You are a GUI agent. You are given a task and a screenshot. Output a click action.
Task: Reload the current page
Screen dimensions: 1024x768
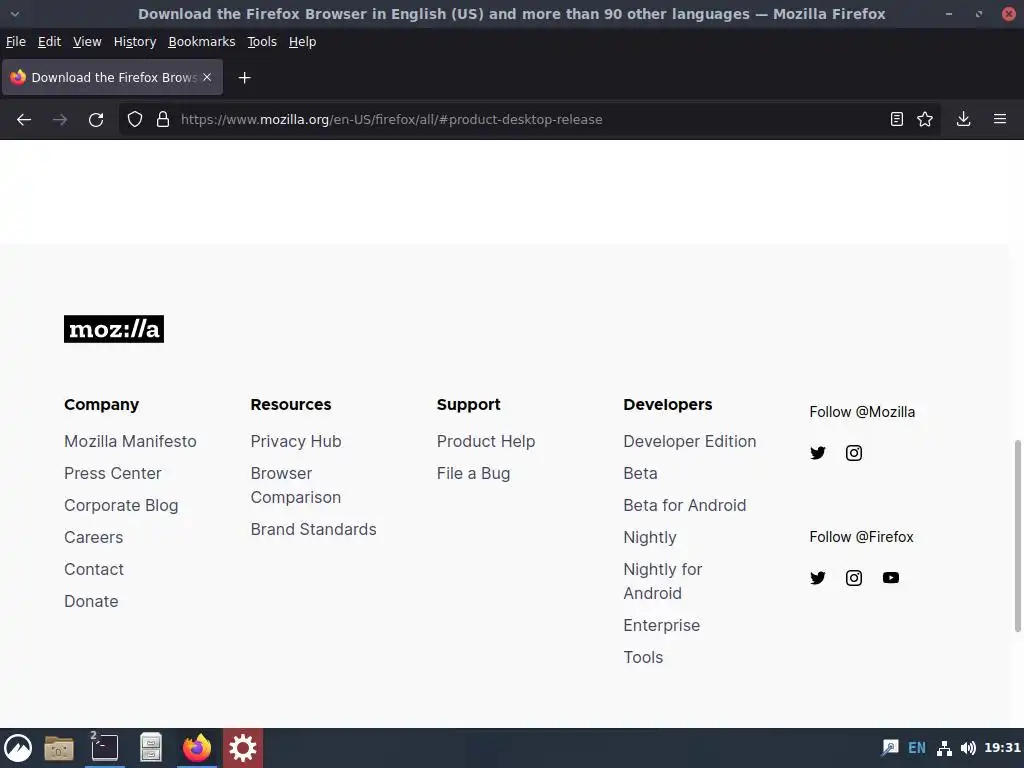click(x=96, y=120)
